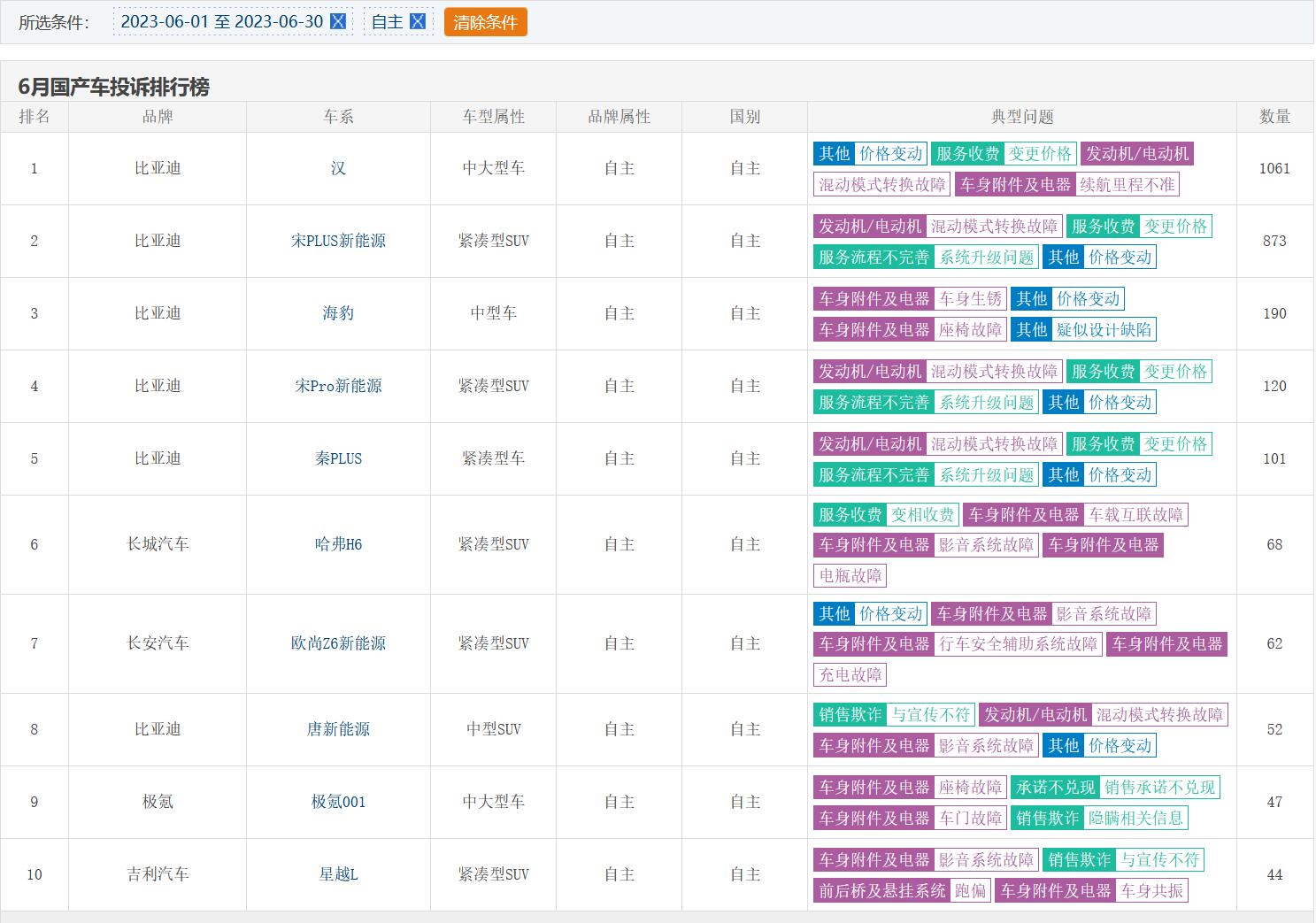This screenshot has height=923, width=1316.
Task: Click the 隐瞒相关信息 tag
Action: point(1135,819)
